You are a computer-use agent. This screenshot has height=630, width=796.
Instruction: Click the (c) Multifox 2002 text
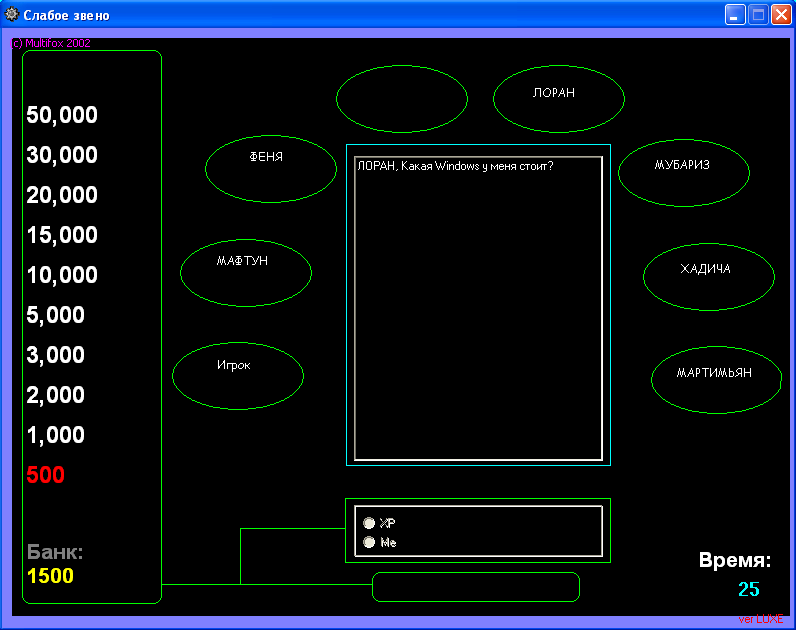pyautogui.click(x=50, y=43)
